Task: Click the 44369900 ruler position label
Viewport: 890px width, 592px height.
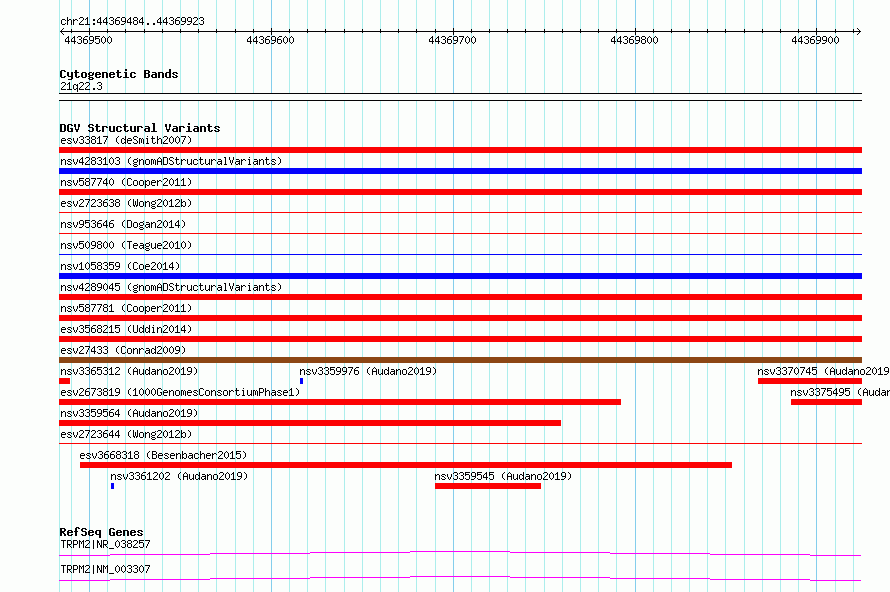Action: pos(815,40)
